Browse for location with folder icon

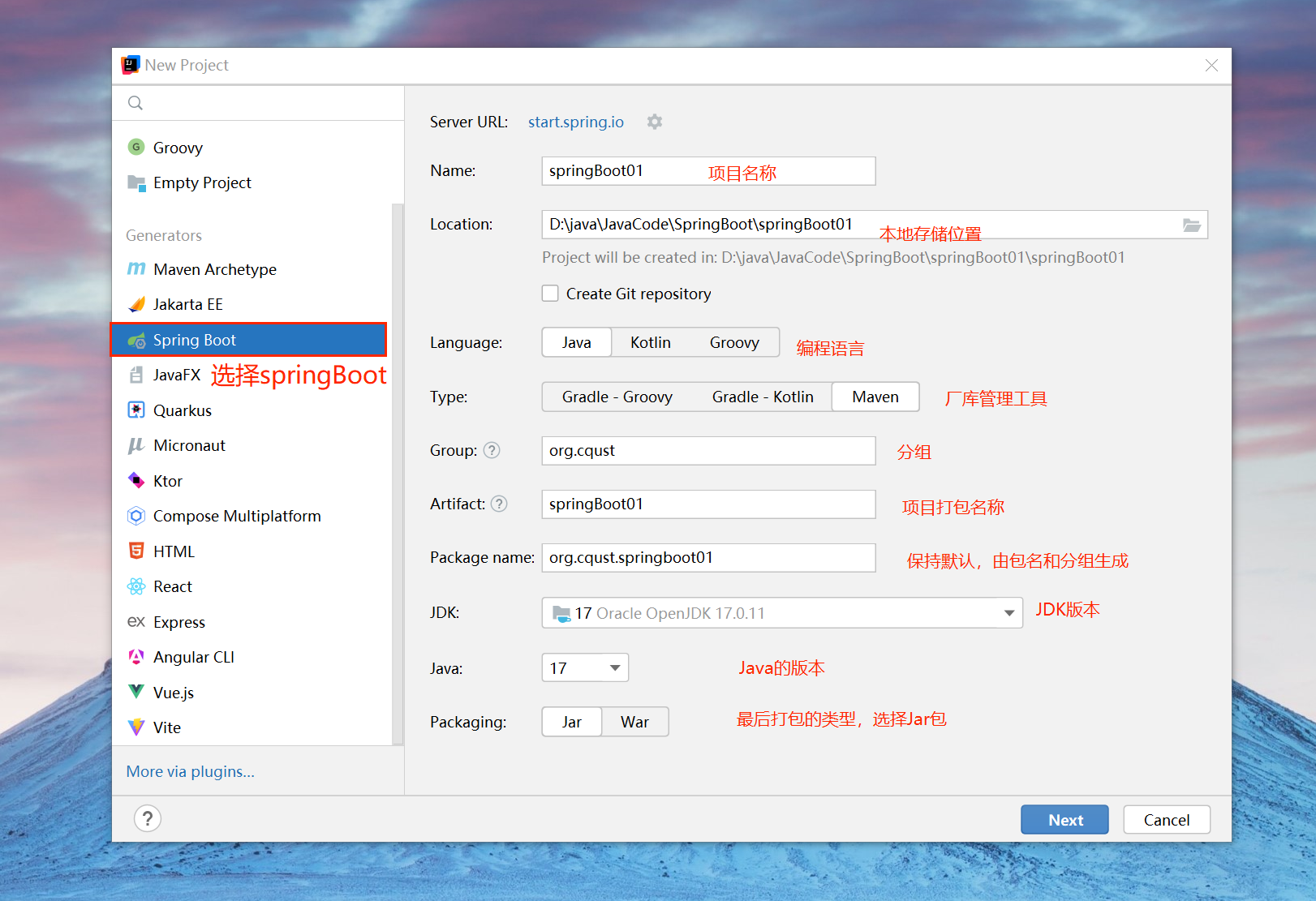point(1191,225)
